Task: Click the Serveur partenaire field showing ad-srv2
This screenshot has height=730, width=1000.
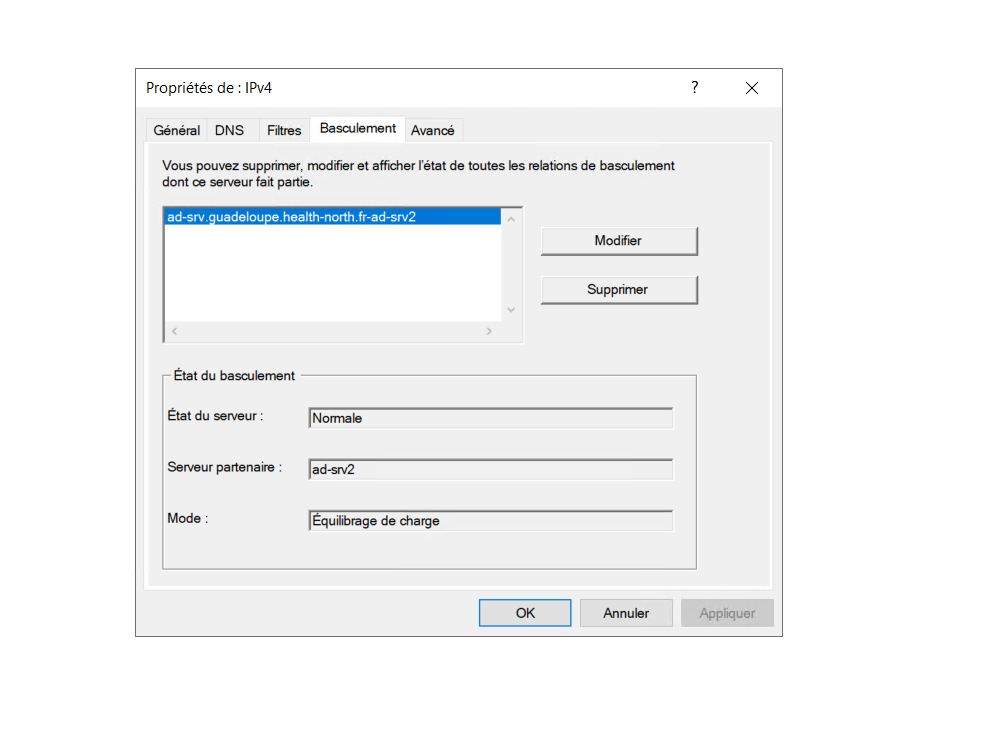Action: [x=490, y=469]
